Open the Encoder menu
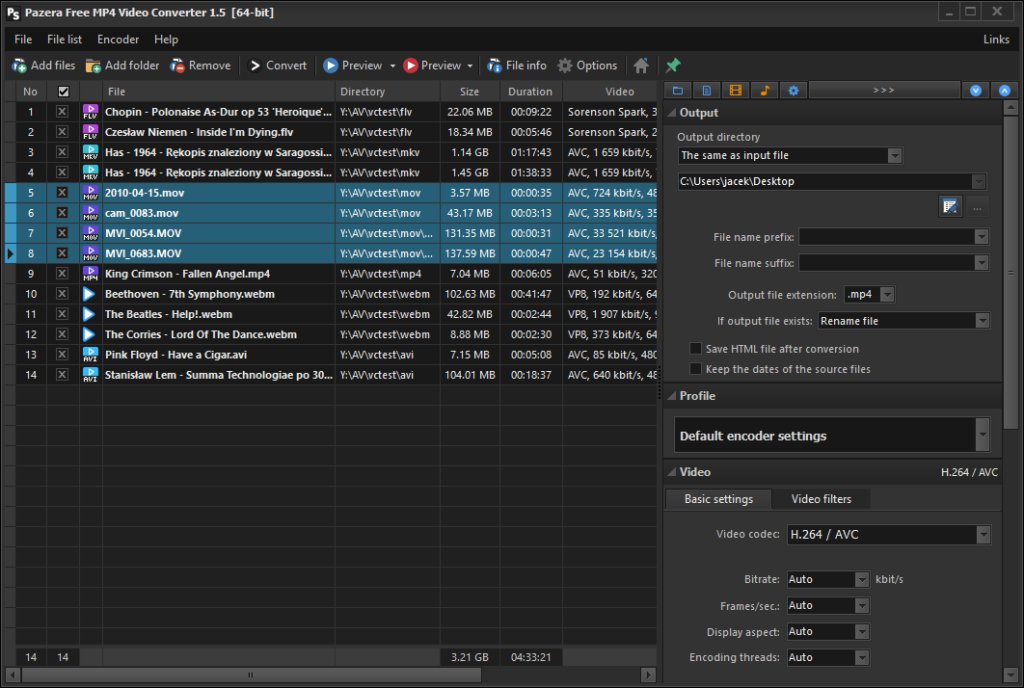 [118, 39]
